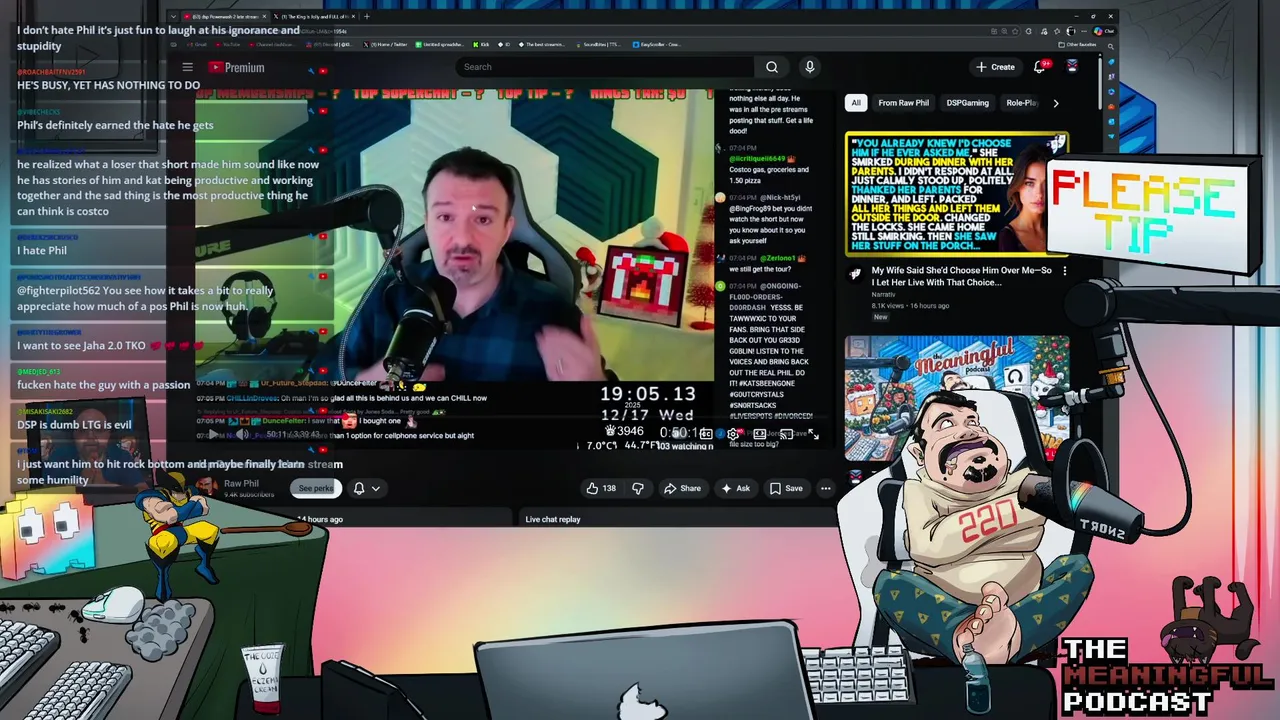Open options for 'My Wife Said' video

pyautogui.click(x=1064, y=271)
